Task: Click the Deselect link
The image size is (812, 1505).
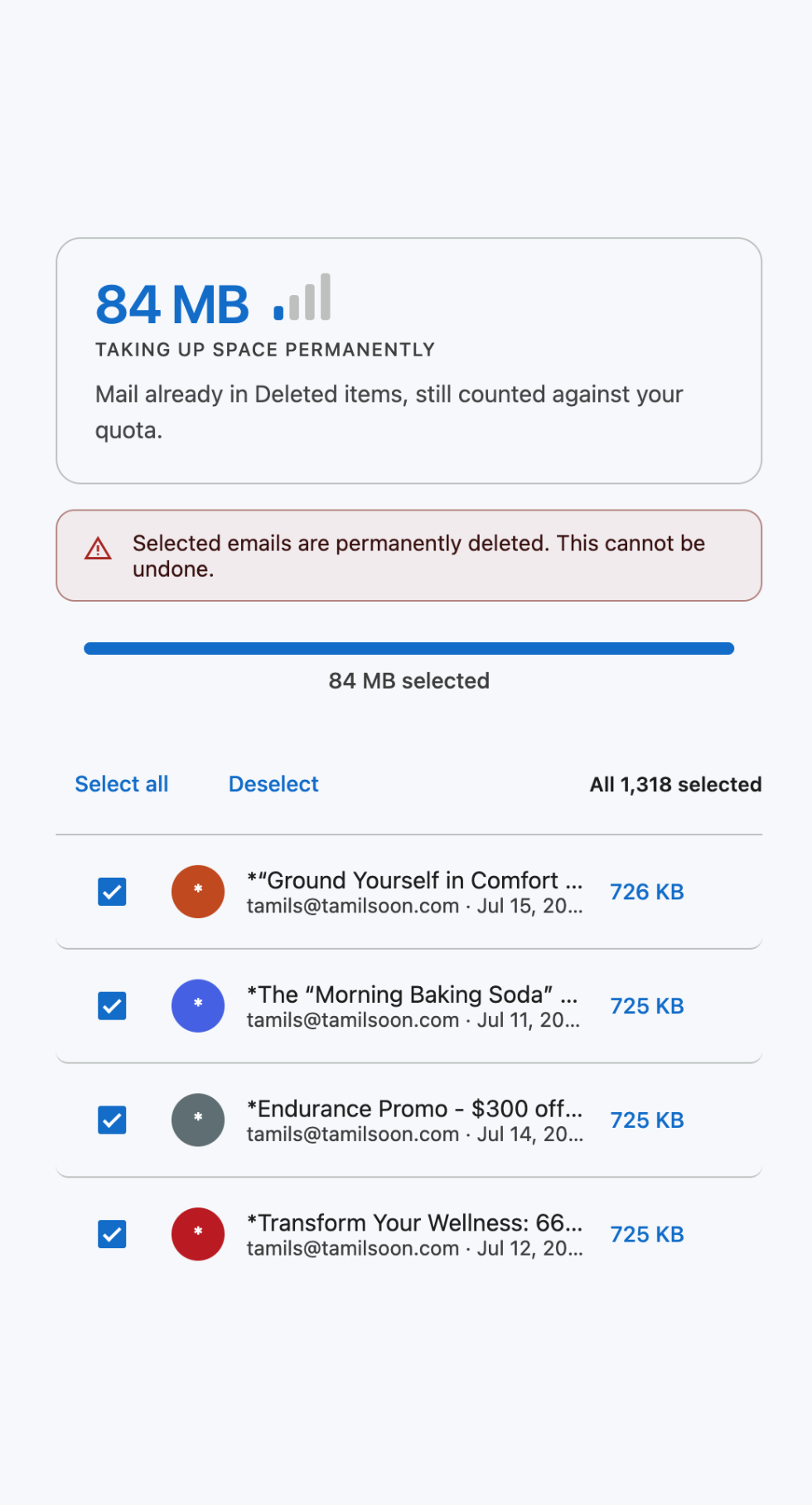Action: point(273,784)
